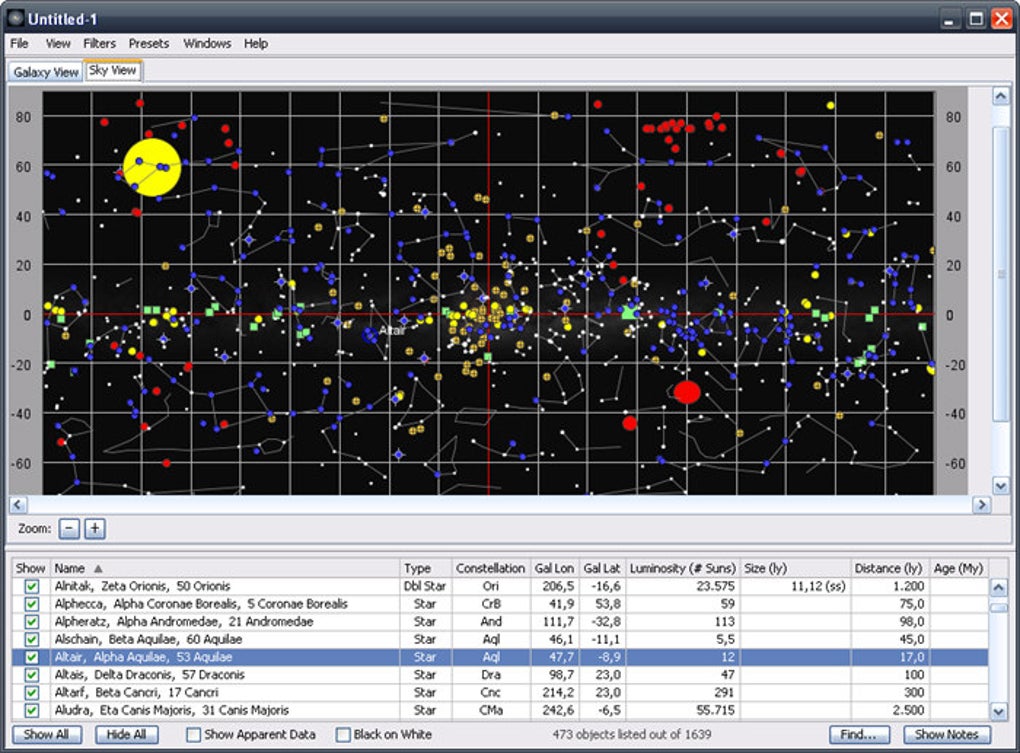Toggle Black on White checkbox
Image resolution: width=1020 pixels, height=753 pixels.
click(343, 735)
